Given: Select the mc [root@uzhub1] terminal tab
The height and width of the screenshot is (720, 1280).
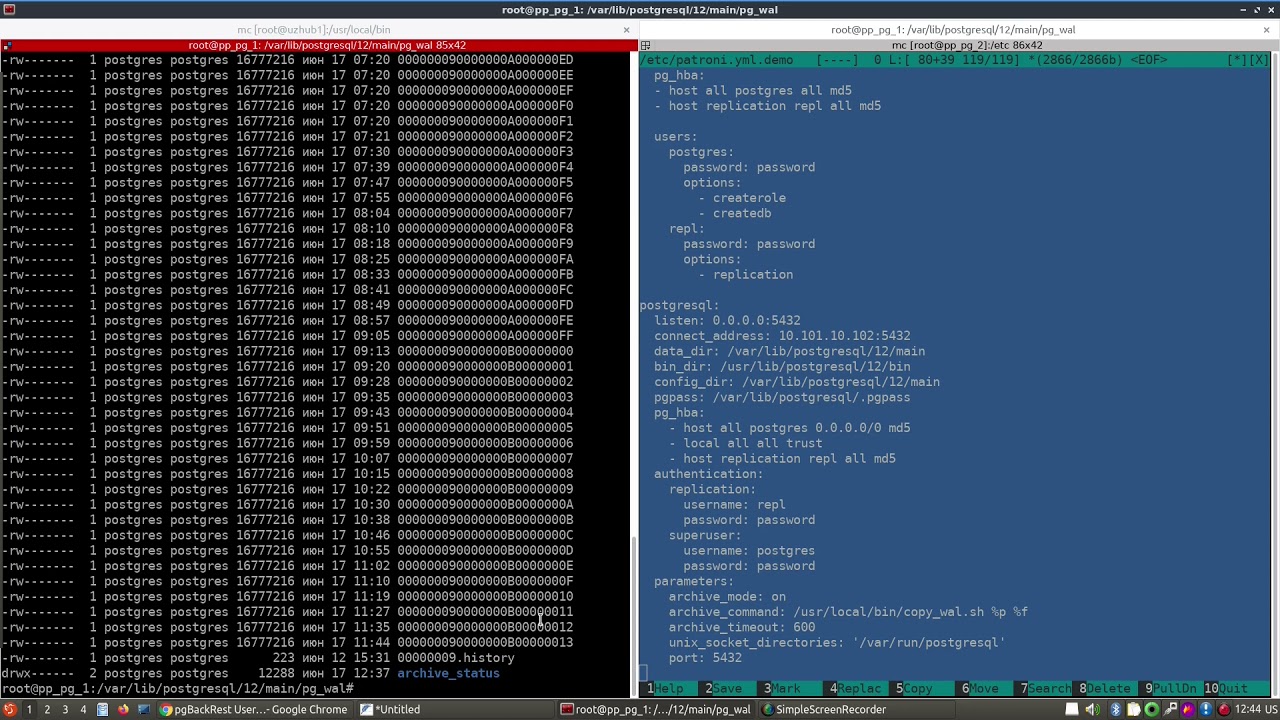Looking at the screenshot, I should pos(313,30).
